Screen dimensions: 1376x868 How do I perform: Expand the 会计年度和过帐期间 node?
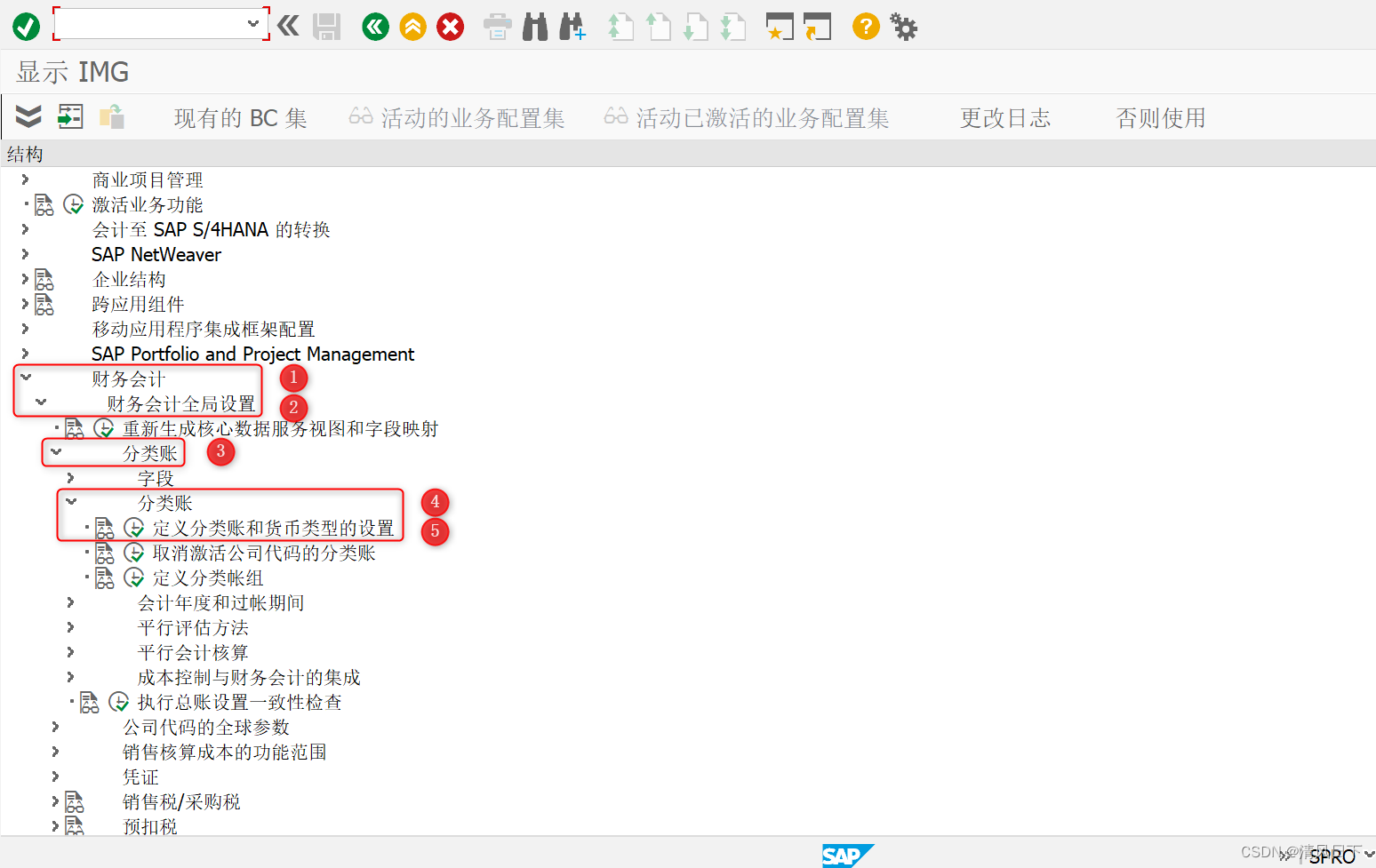point(70,602)
